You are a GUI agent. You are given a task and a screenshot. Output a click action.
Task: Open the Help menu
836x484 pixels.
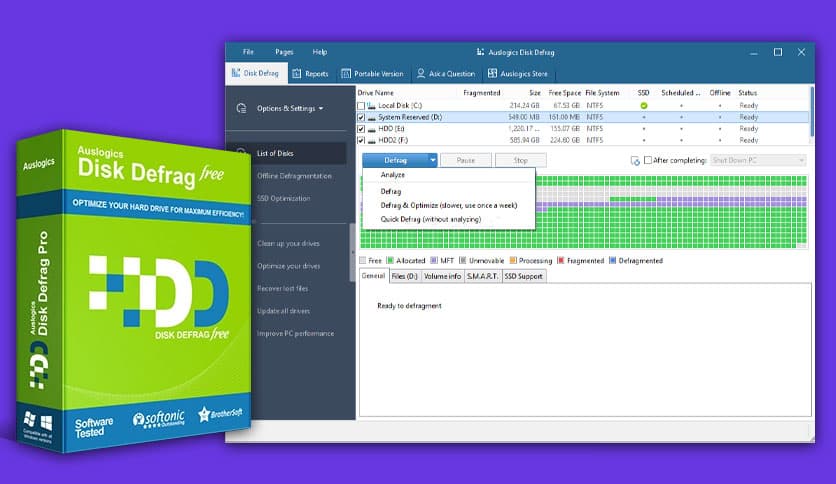[x=319, y=52]
